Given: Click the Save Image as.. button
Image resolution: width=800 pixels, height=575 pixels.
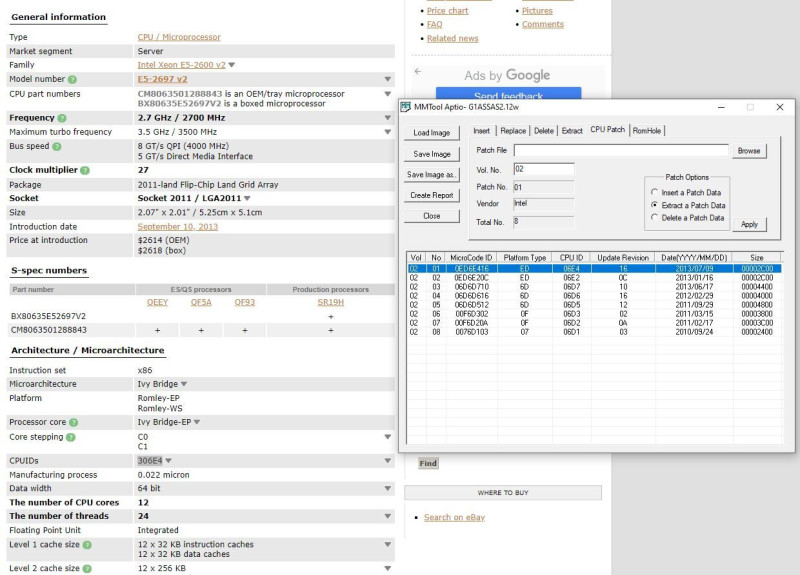Looking at the screenshot, I should (432, 174).
